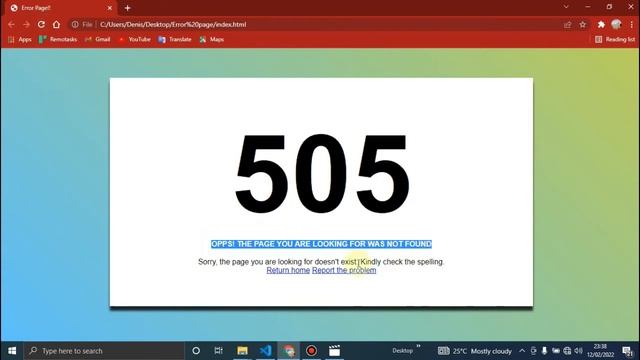Open the Translate bookmark
The height and width of the screenshot is (360, 640).
(x=175, y=40)
